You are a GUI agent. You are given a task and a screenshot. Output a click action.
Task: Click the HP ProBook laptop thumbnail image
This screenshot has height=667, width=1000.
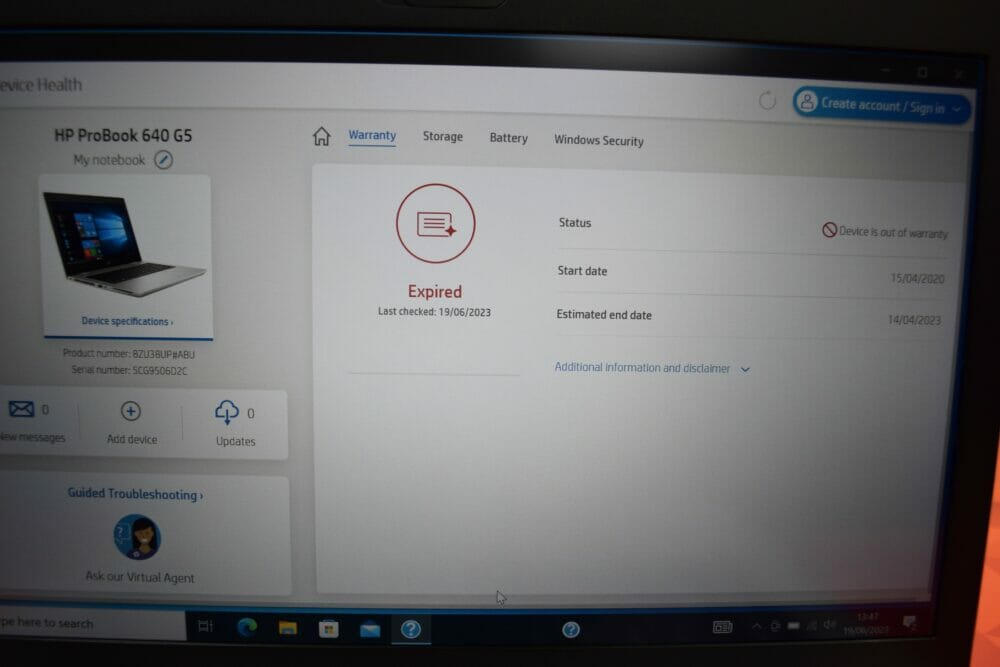click(x=124, y=245)
